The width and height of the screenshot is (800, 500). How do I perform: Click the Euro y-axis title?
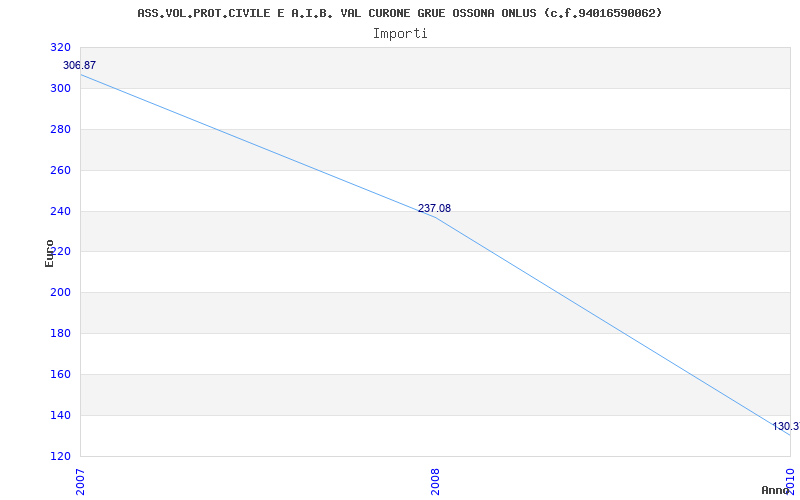click(x=49, y=253)
